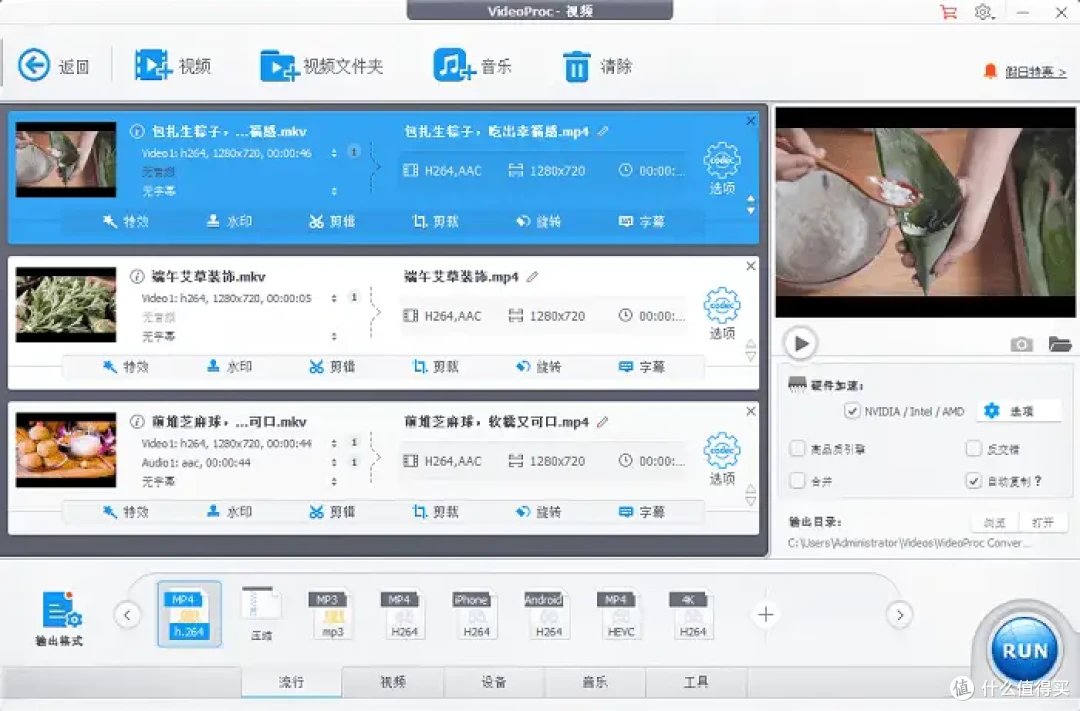Click 打开 to open output directory
Screen dimensions: 1080x711
(1043, 522)
